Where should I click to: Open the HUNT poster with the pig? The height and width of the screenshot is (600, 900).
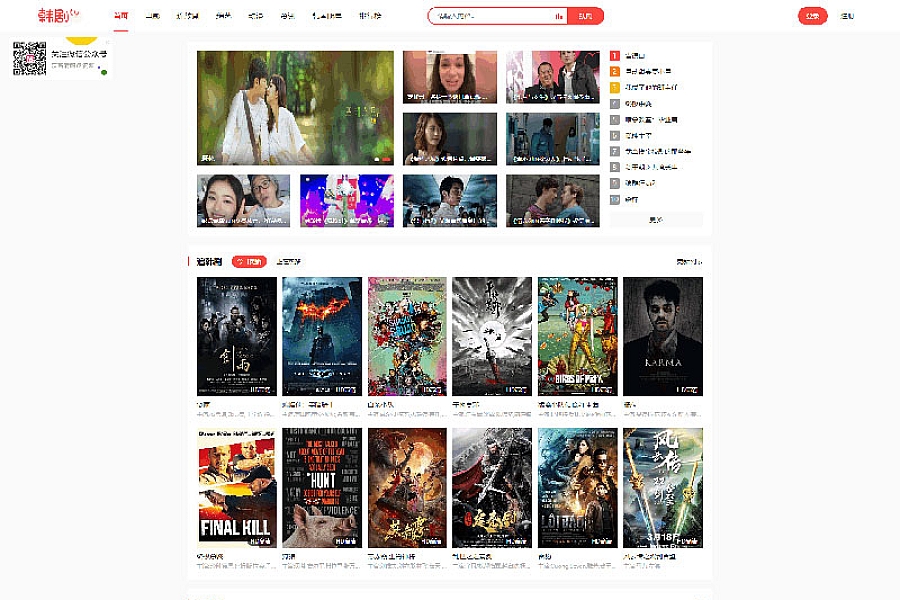(x=322, y=488)
